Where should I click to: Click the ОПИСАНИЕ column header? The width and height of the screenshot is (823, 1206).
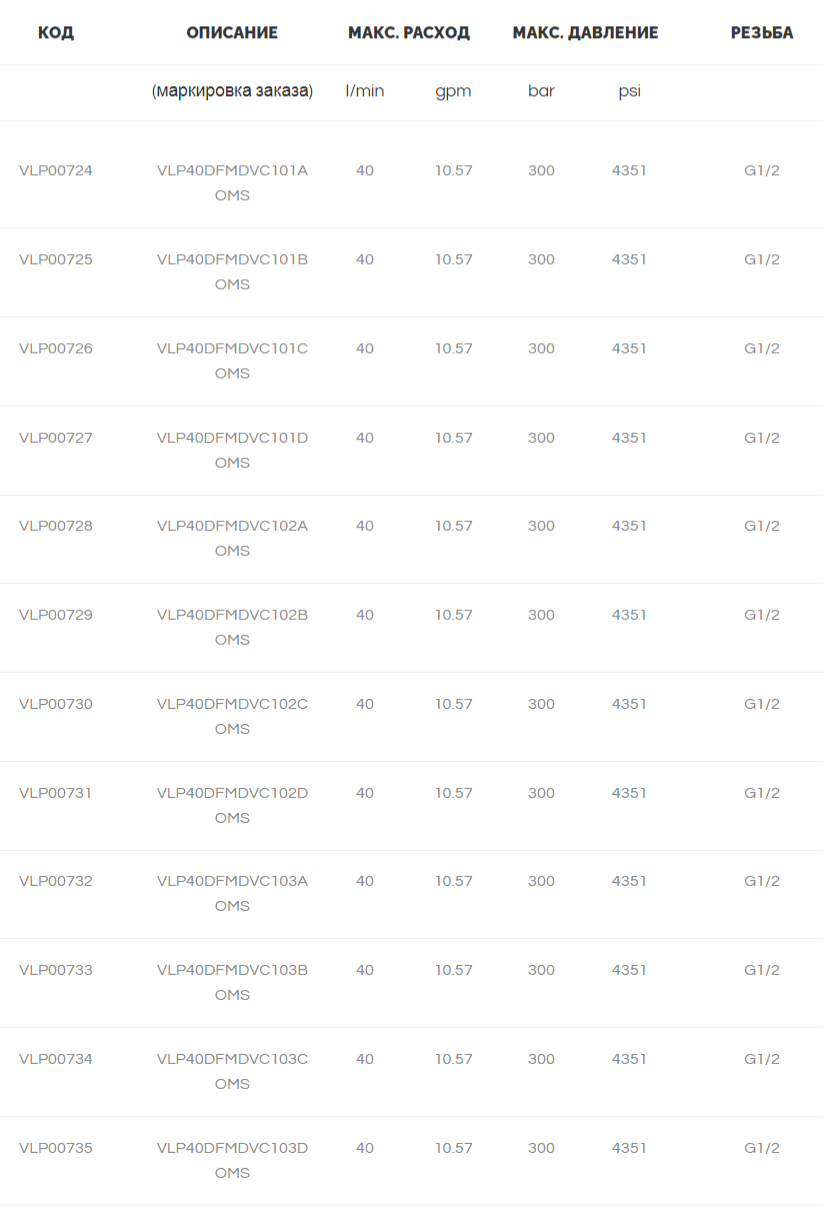tap(232, 33)
